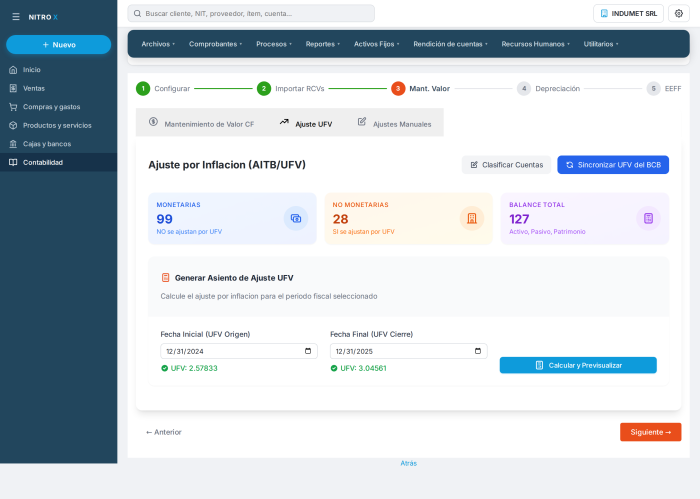Click the Productos y servicios box icon
The height and width of the screenshot is (499, 700).
pos(13,125)
